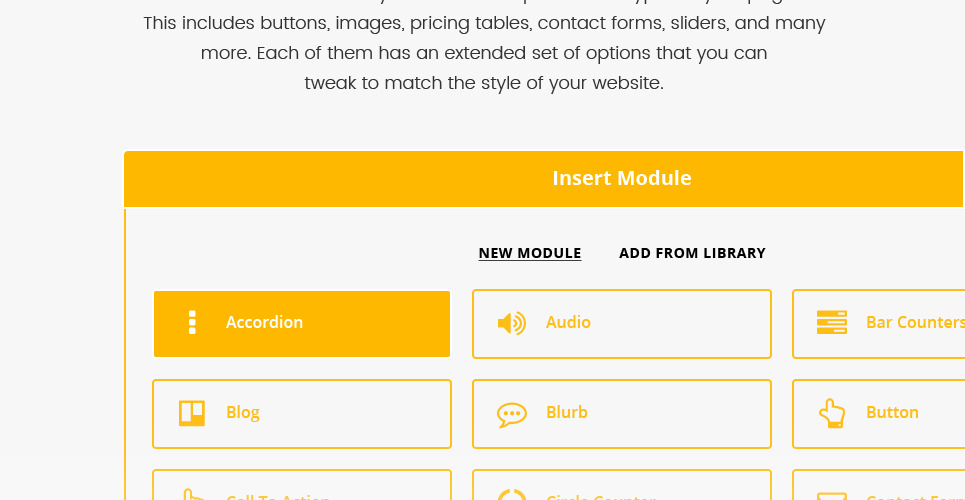This screenshot has width=965, height=500.
Task: Click the Accordion three-dots icon
Action: tap(192, 322)
